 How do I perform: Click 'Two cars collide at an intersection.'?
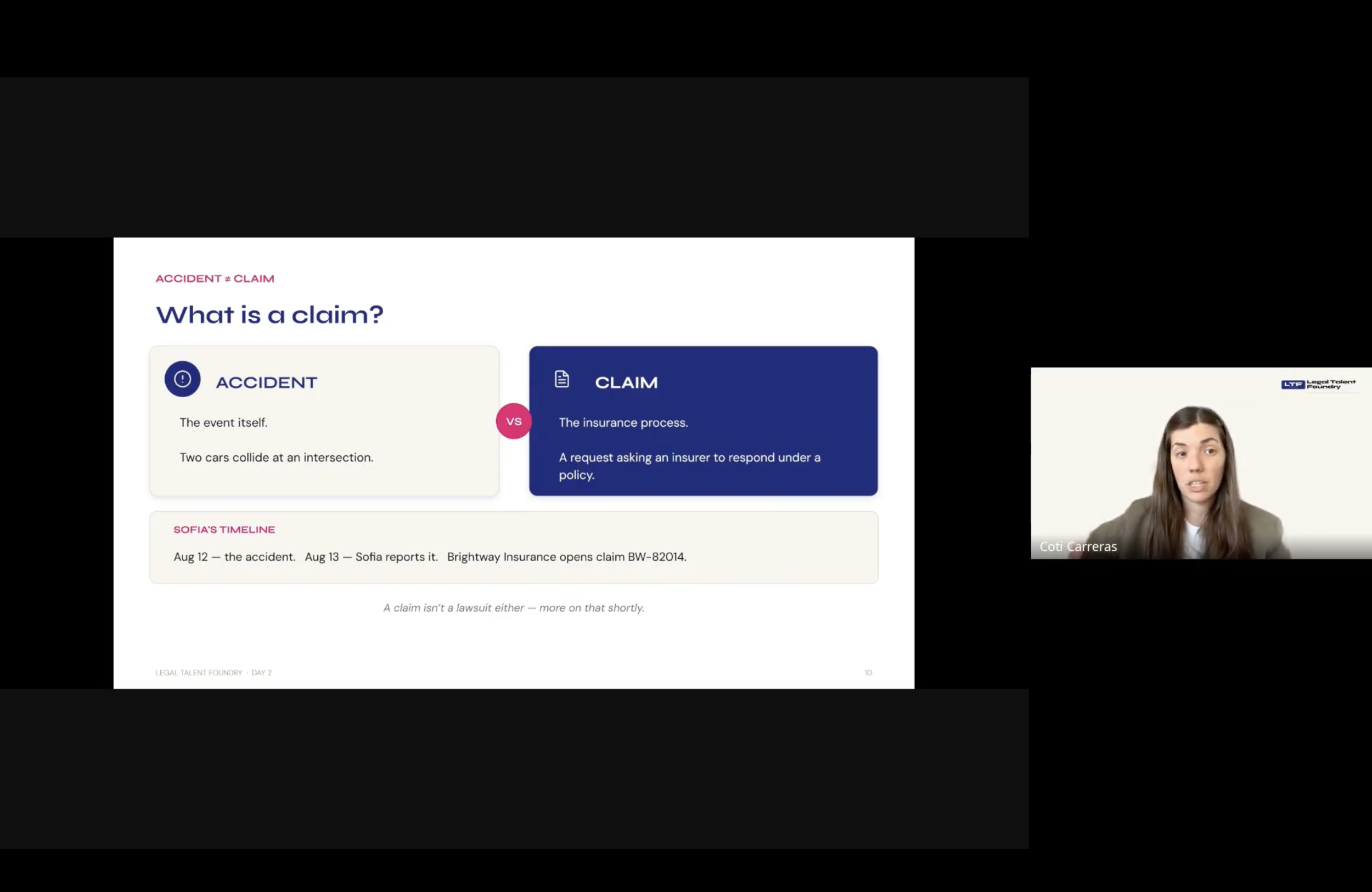tap(276, 458)
